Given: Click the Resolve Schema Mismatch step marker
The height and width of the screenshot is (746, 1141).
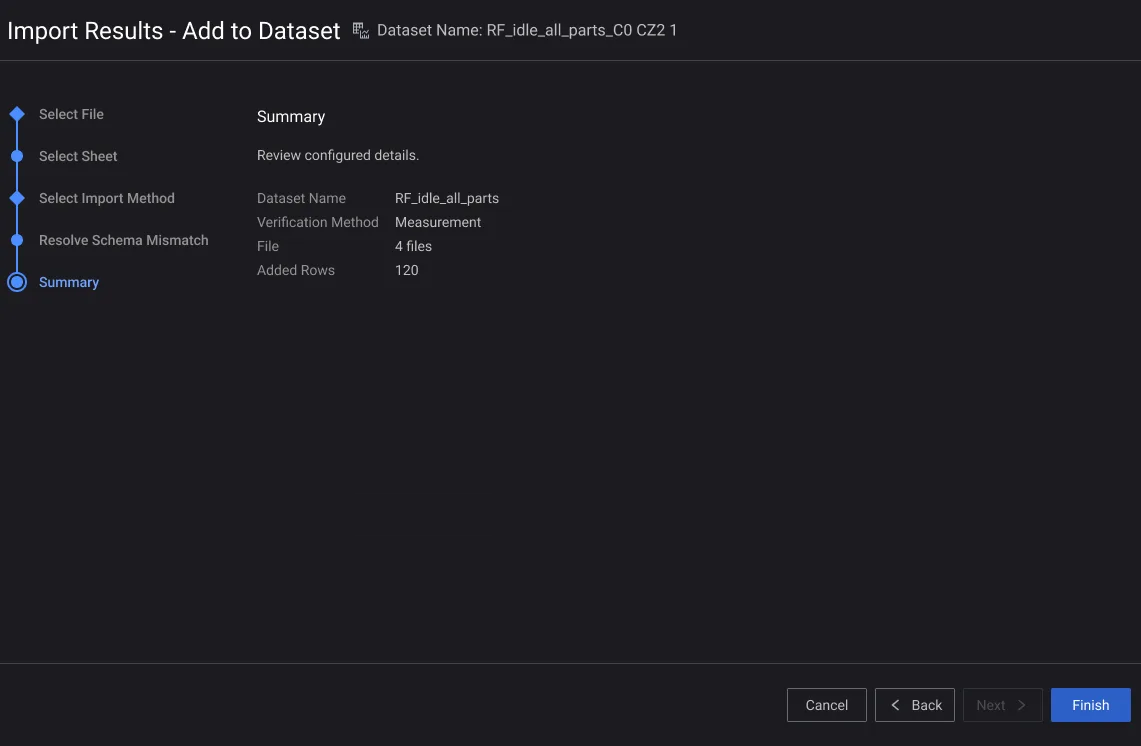Looking at the screenshot, I should click(x=17, y=240).
